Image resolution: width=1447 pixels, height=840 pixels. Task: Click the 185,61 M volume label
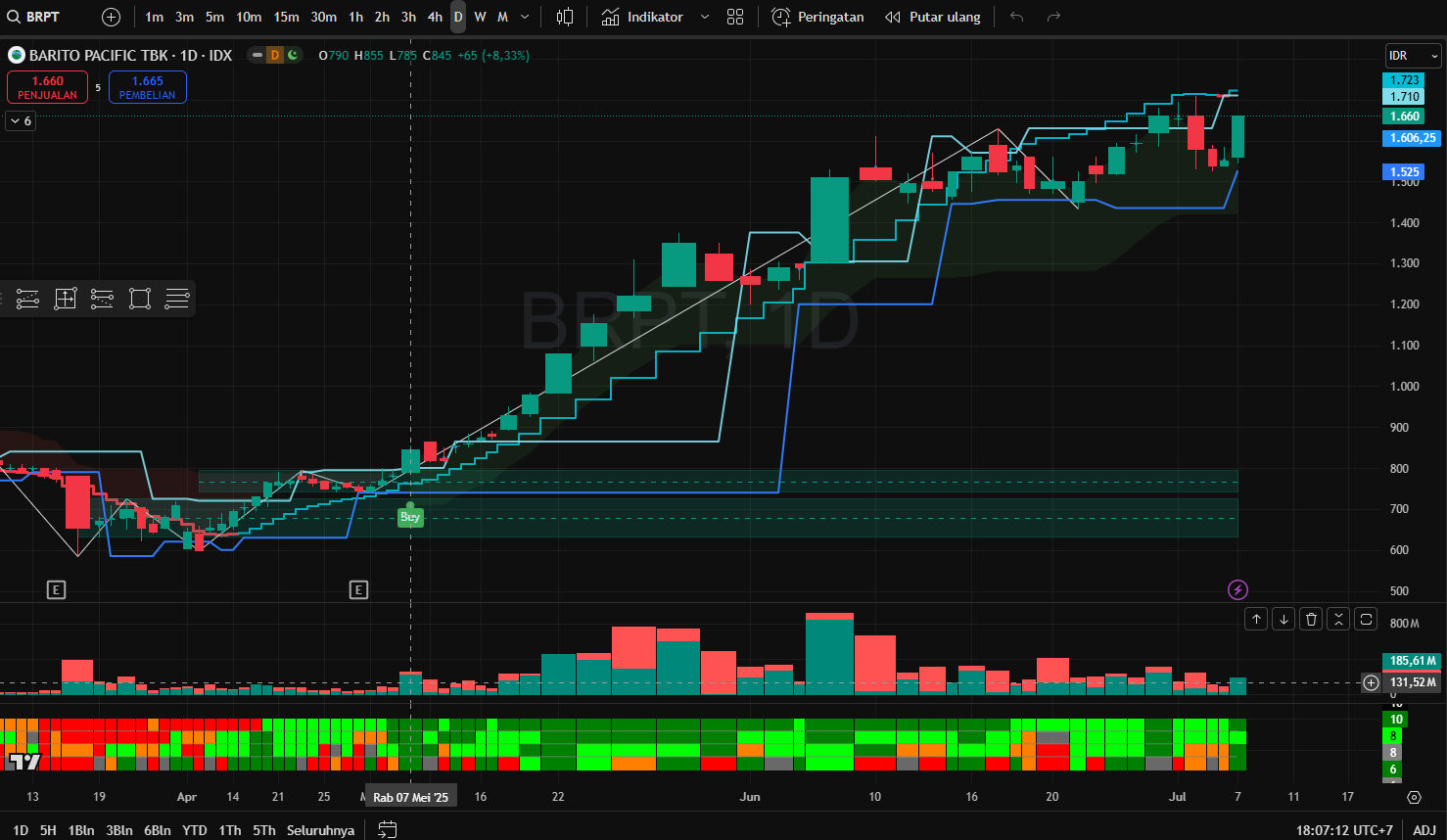(x=1412, y=661)
